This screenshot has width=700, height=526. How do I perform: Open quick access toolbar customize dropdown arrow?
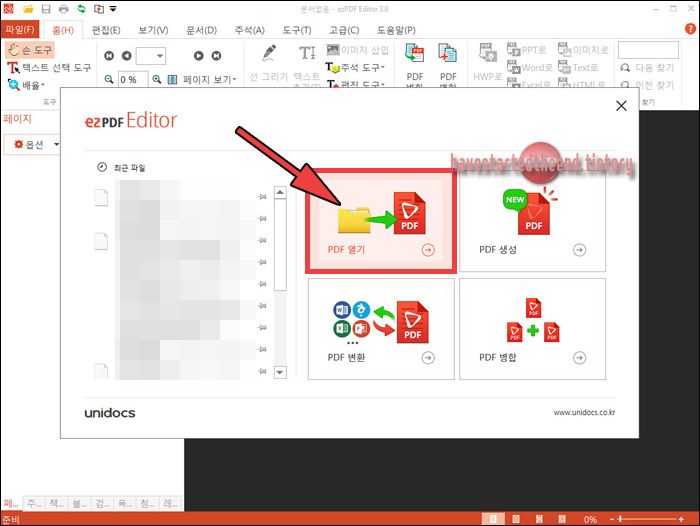tap(113, 8)
